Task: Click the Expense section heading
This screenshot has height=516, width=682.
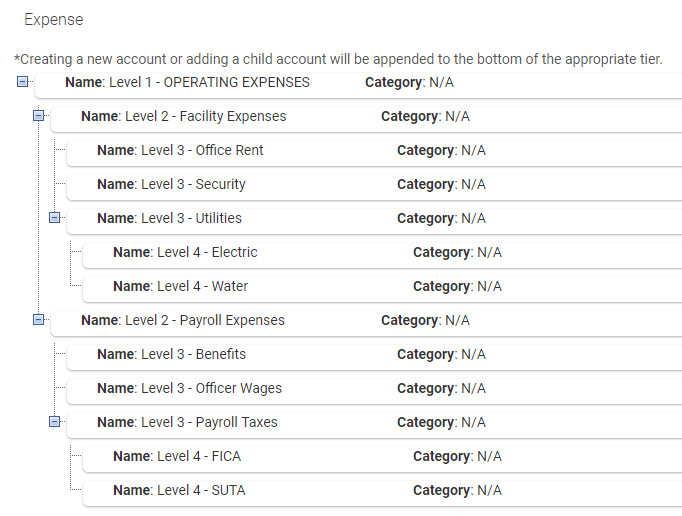Action: [54, 20]
